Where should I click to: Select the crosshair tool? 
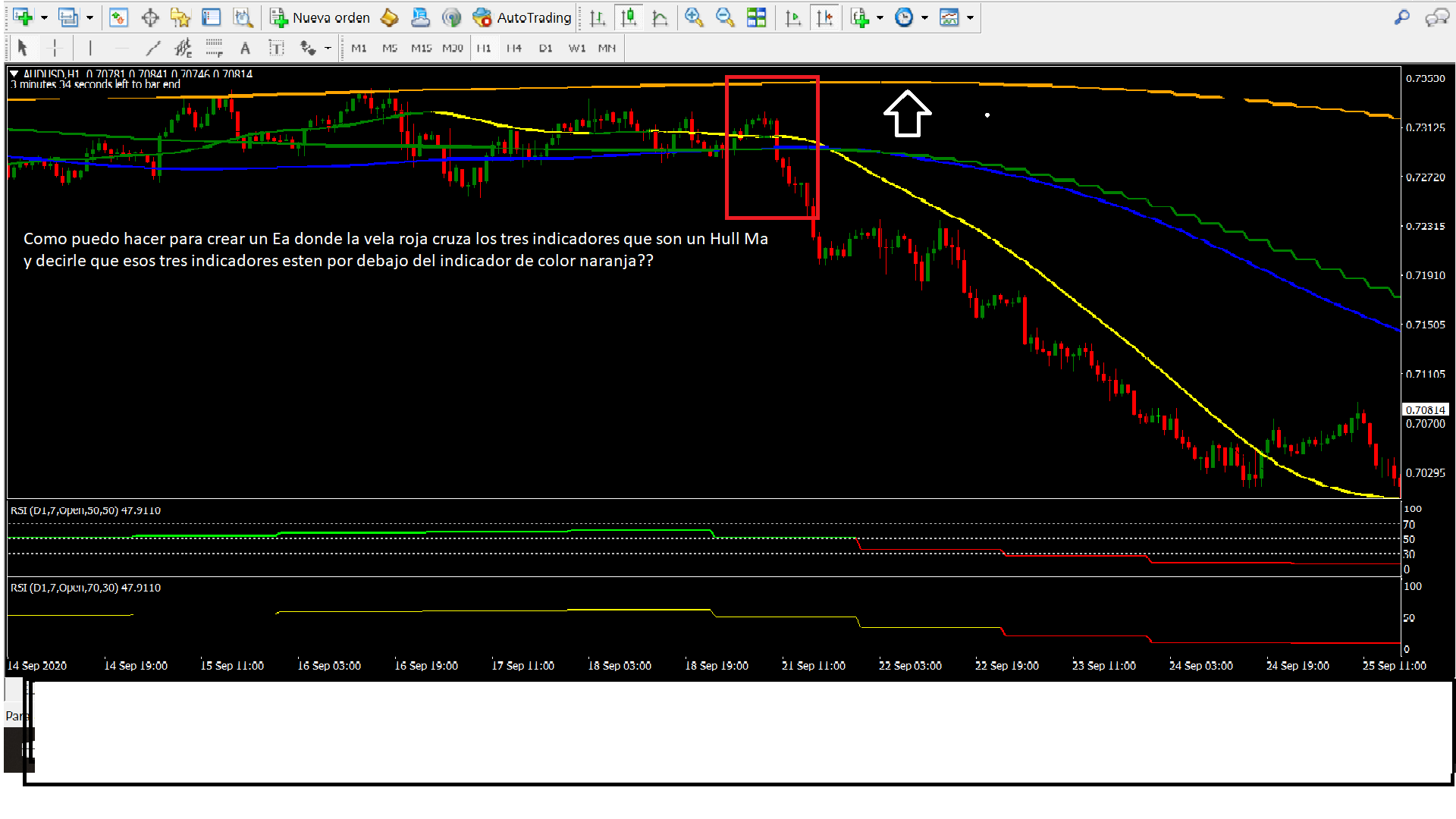(54, 49)
